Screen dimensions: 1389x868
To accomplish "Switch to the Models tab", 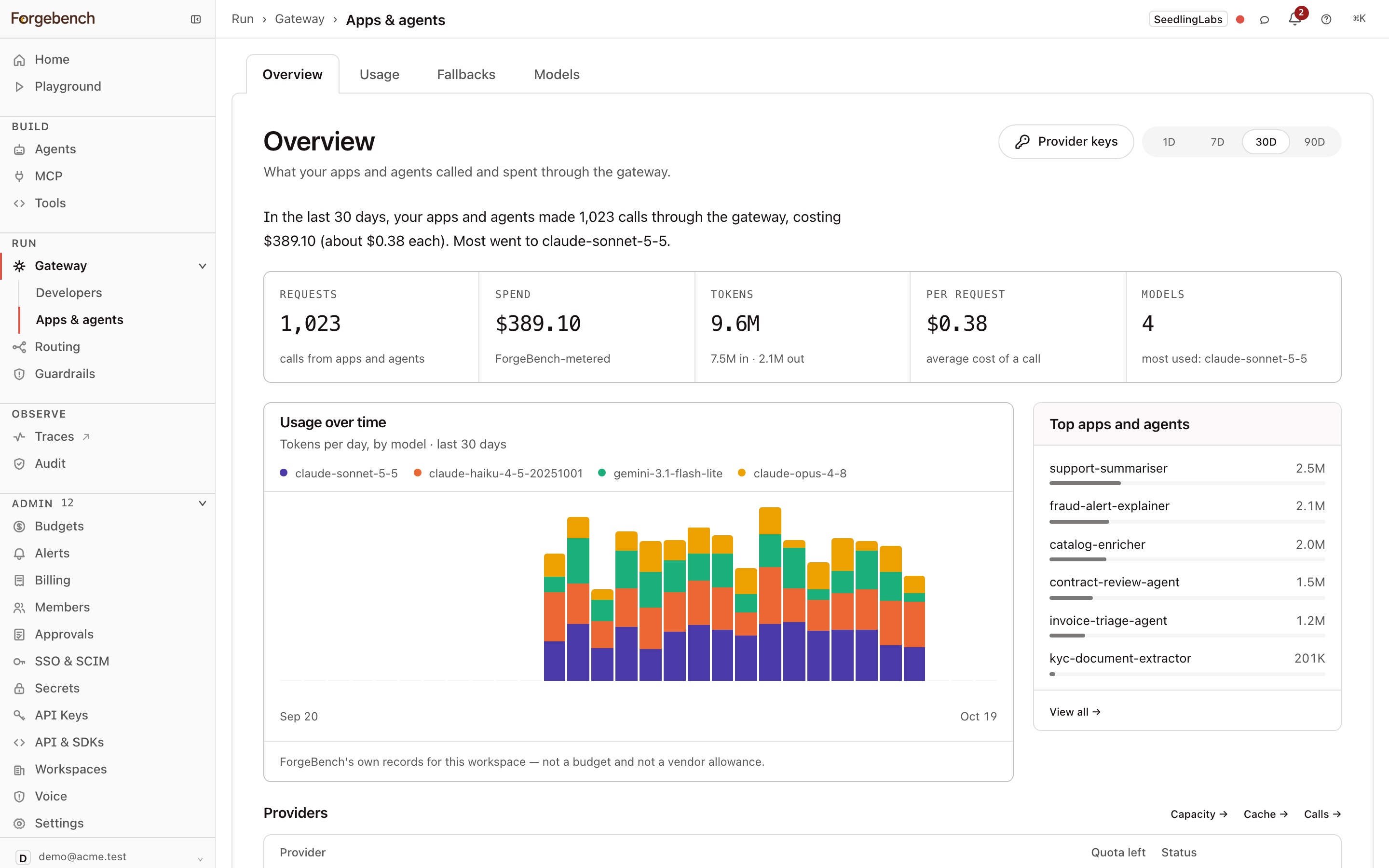I will point(556,75).
